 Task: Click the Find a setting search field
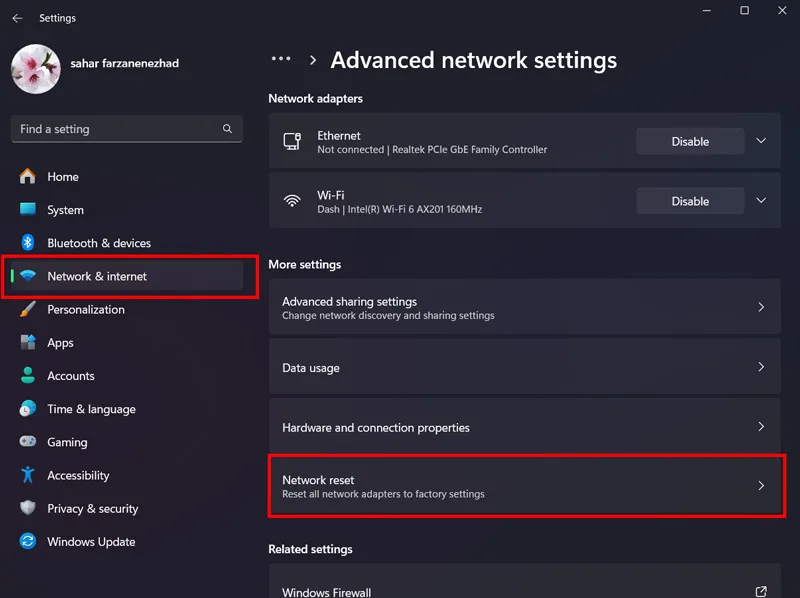[127, 129]
